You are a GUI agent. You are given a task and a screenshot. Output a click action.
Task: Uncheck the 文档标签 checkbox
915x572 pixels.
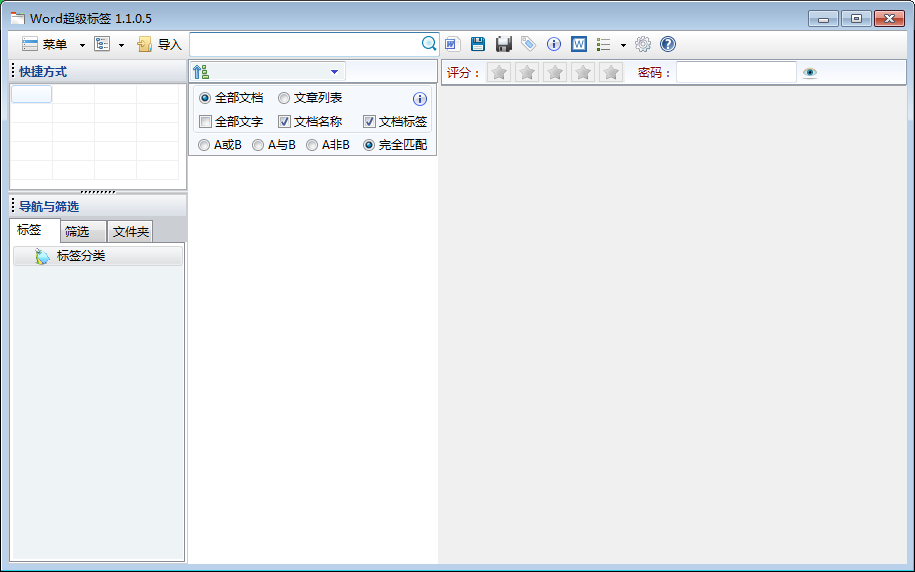395,121
